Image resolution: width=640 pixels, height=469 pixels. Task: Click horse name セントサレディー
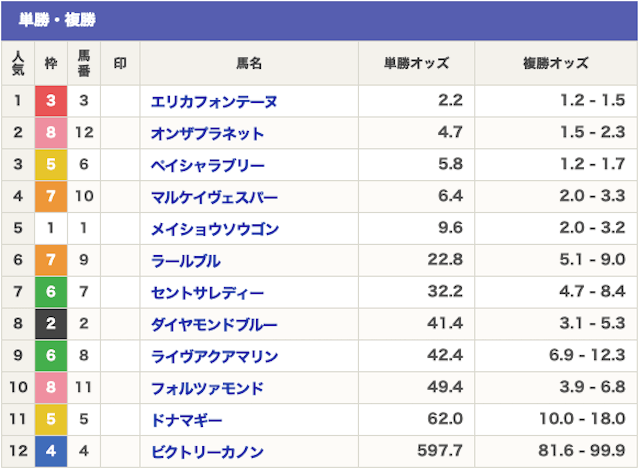(207, 292)
